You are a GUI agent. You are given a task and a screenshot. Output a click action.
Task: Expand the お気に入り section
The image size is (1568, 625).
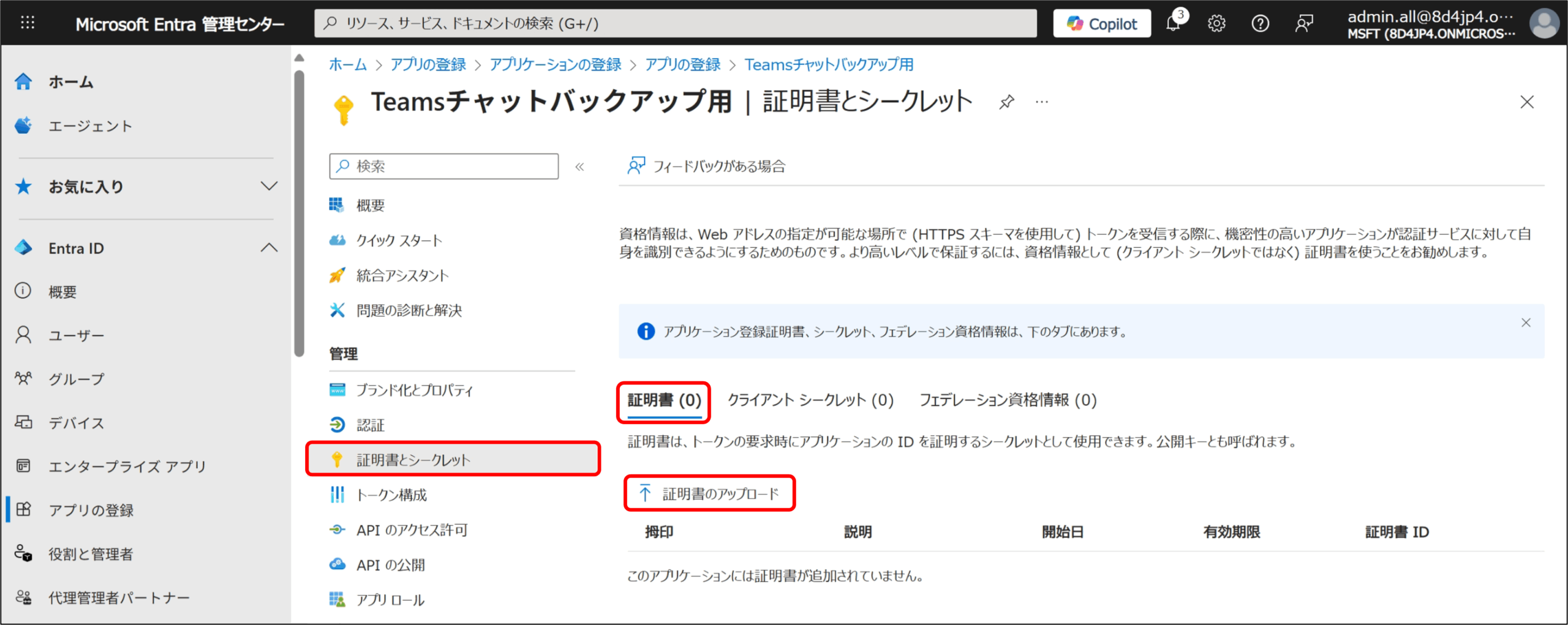269,186
